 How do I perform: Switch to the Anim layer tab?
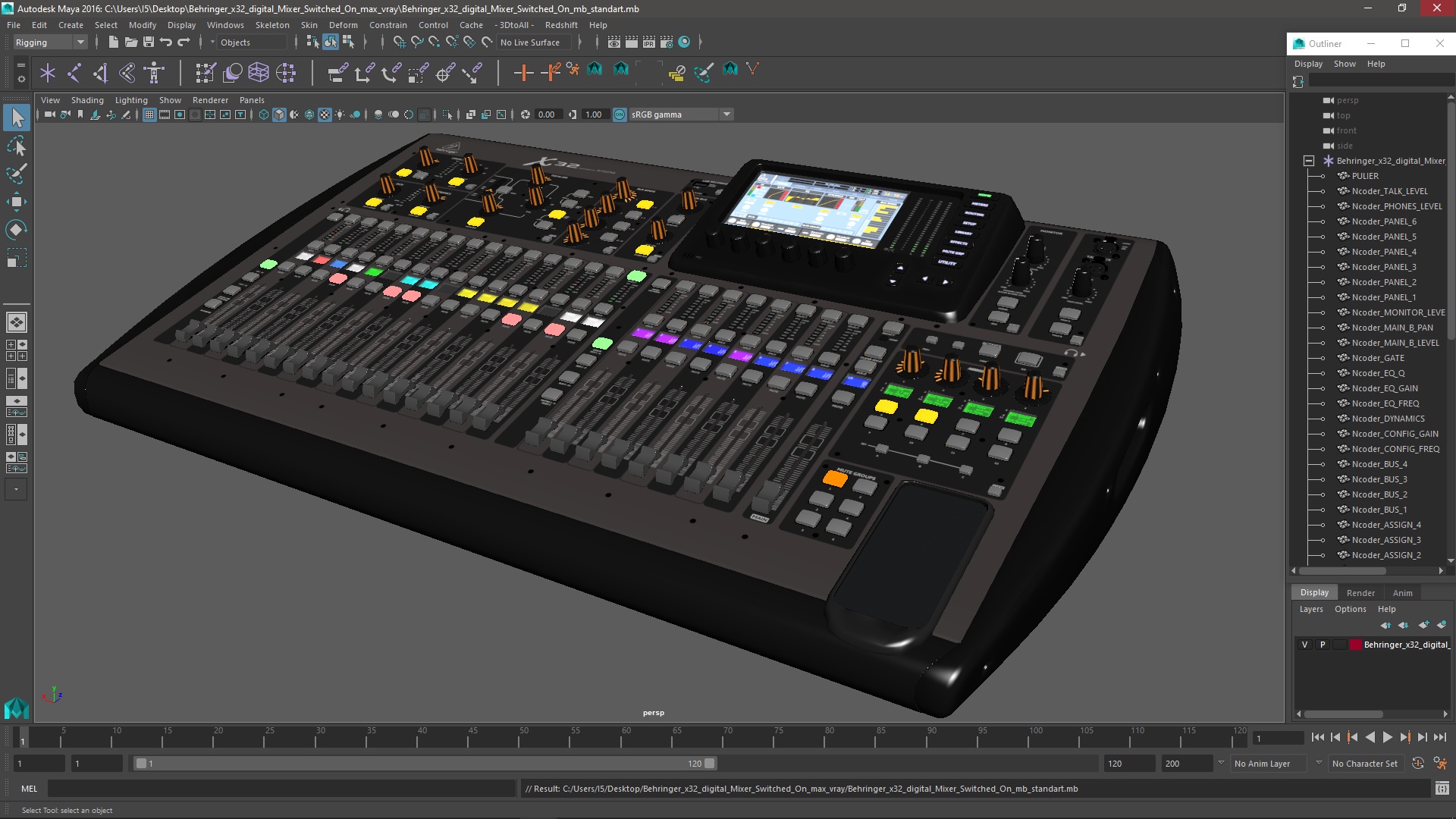pos(1403,593)
